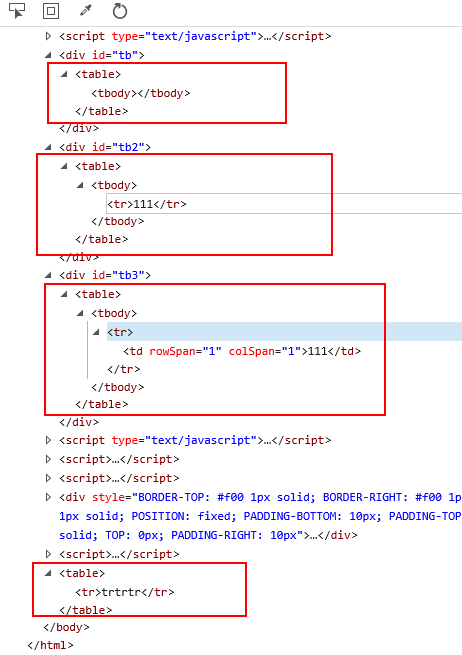Click the id value "tb" attribute
The height and width of the screenshot is (655, 462).
click(125, 55)
